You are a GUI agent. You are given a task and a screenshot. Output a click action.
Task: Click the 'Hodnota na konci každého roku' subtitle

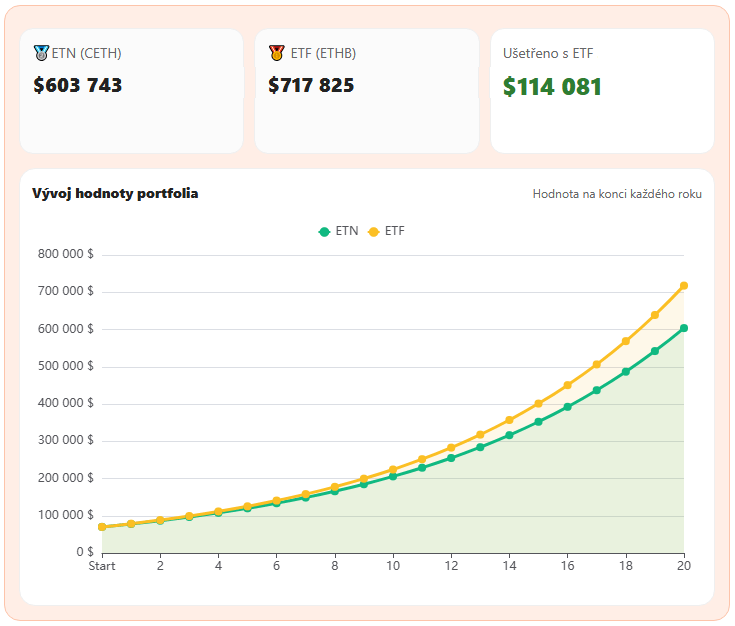617,194
